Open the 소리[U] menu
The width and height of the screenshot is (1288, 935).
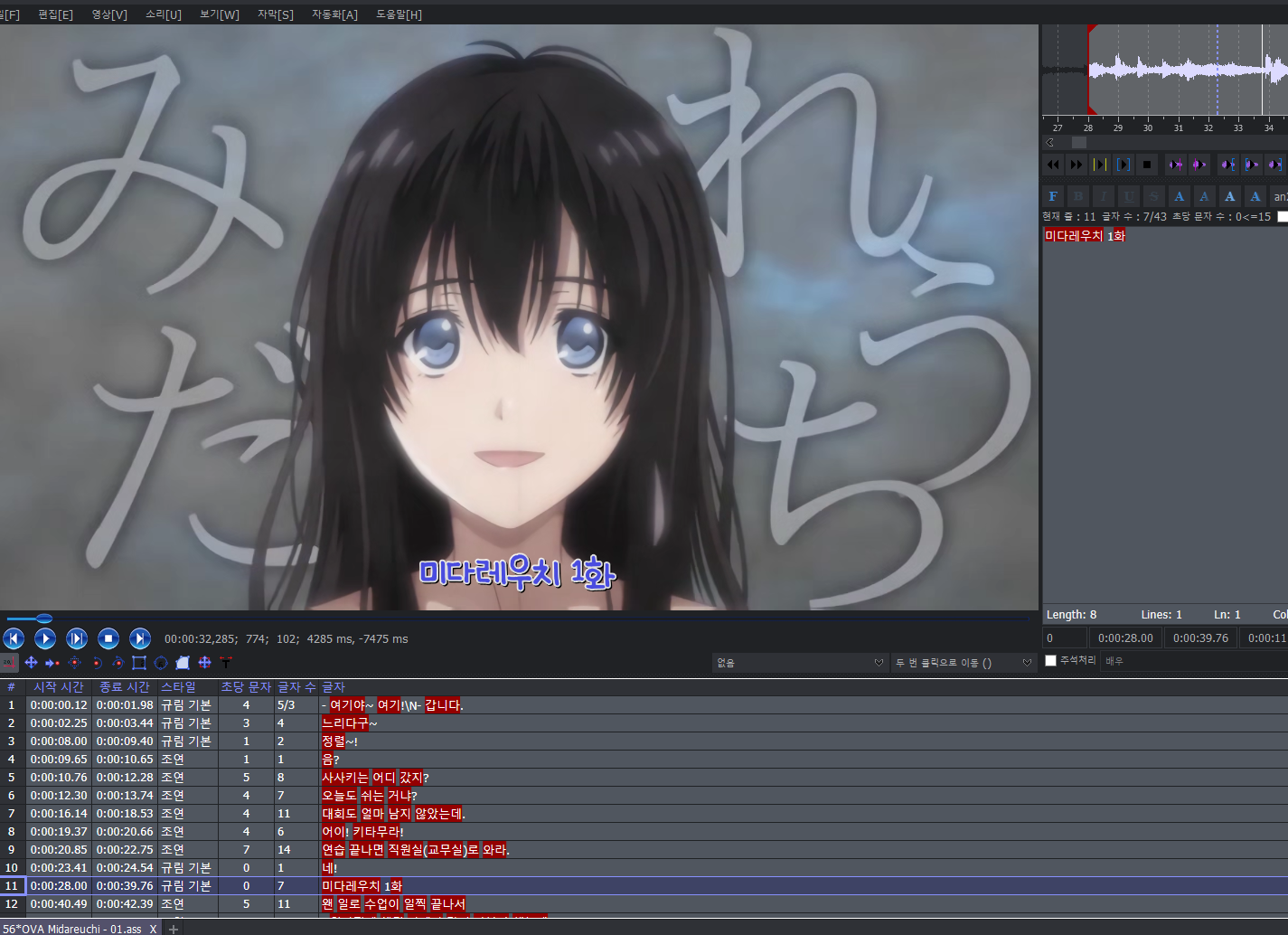[164, 14]
